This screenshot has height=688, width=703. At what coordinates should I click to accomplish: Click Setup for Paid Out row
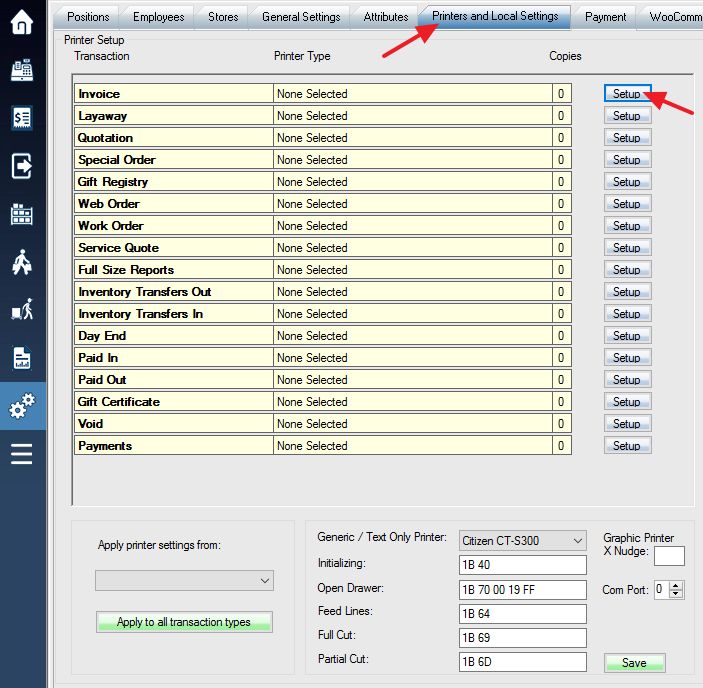pyautogui.click(x=627, y=379)
